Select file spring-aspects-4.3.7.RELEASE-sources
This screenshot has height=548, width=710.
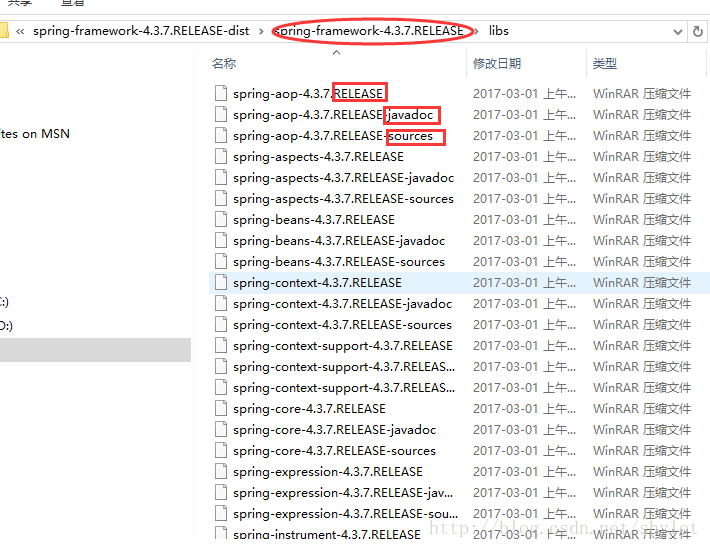point(343,198)
